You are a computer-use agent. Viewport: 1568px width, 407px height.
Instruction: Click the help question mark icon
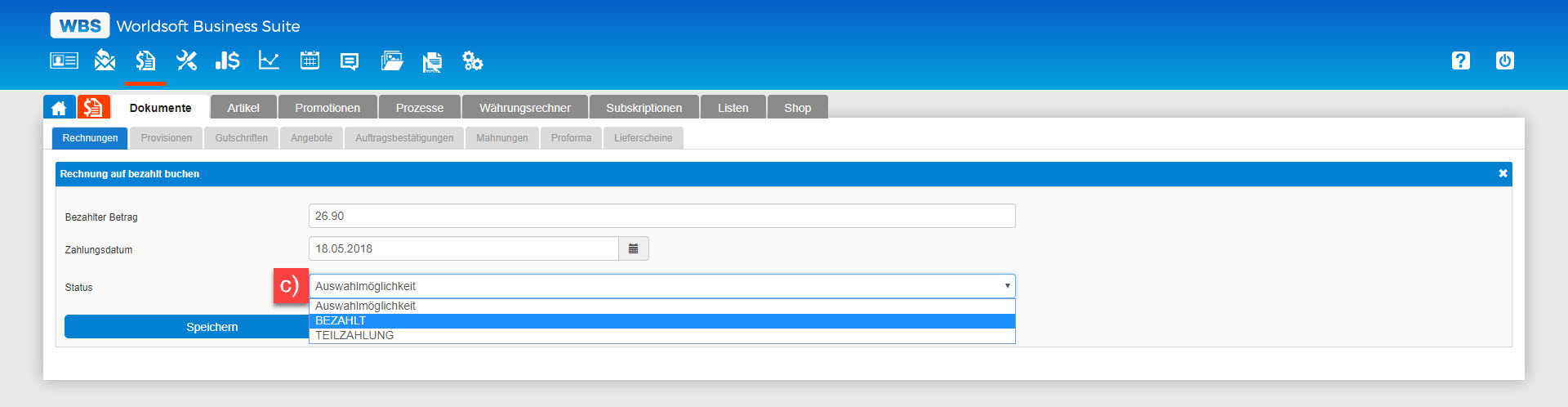pyautogui.click(x=1460, y=60)
